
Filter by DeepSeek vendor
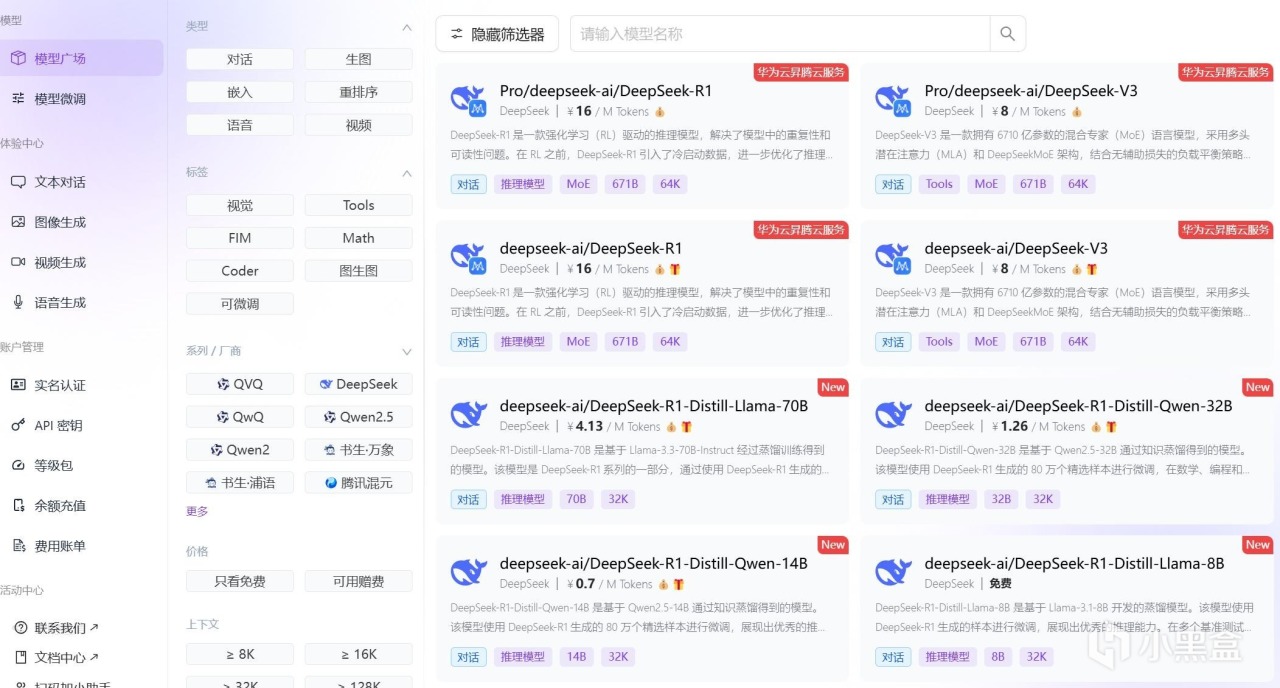tap(358, 384)
